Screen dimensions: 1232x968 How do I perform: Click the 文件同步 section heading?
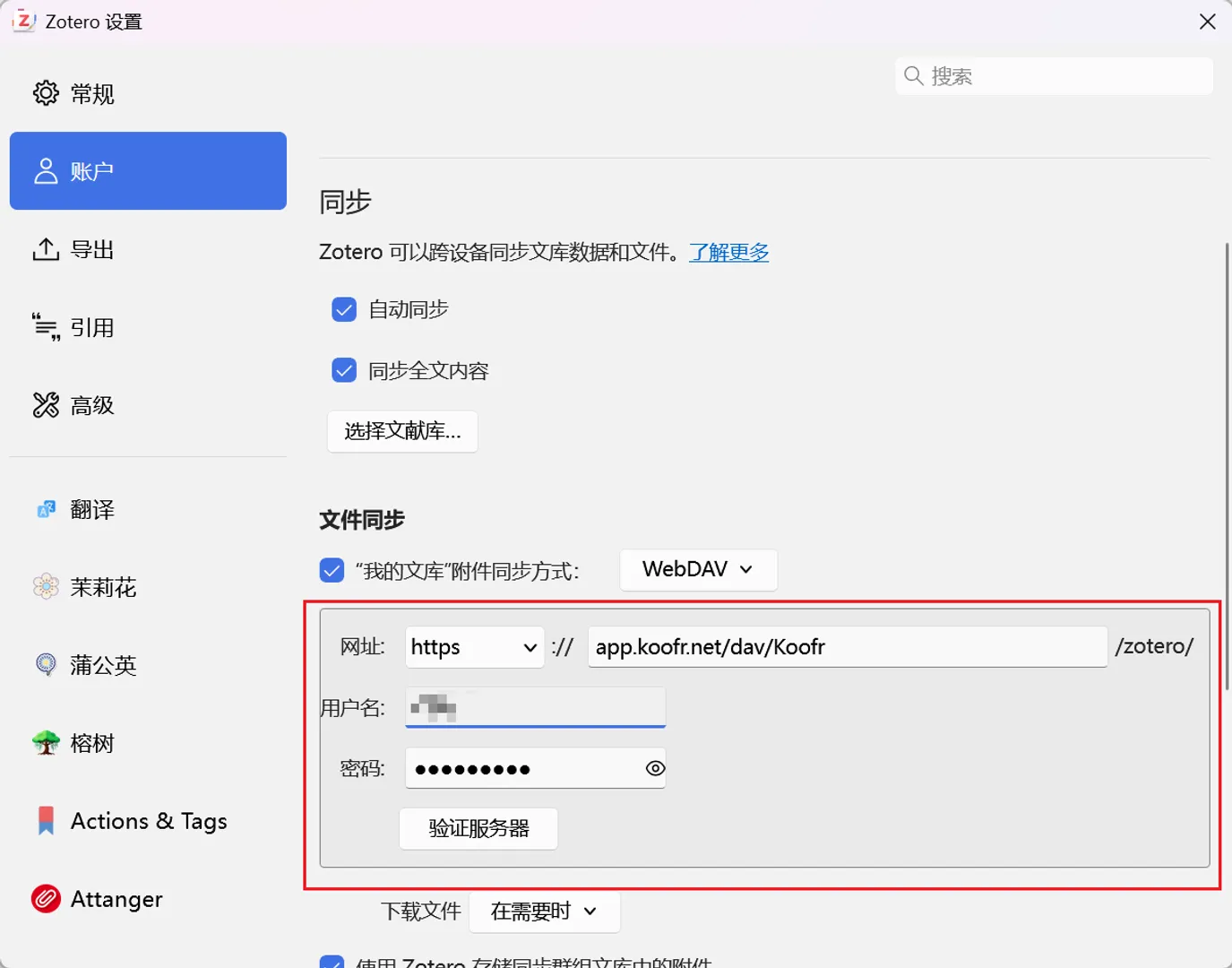click(362, 520)
